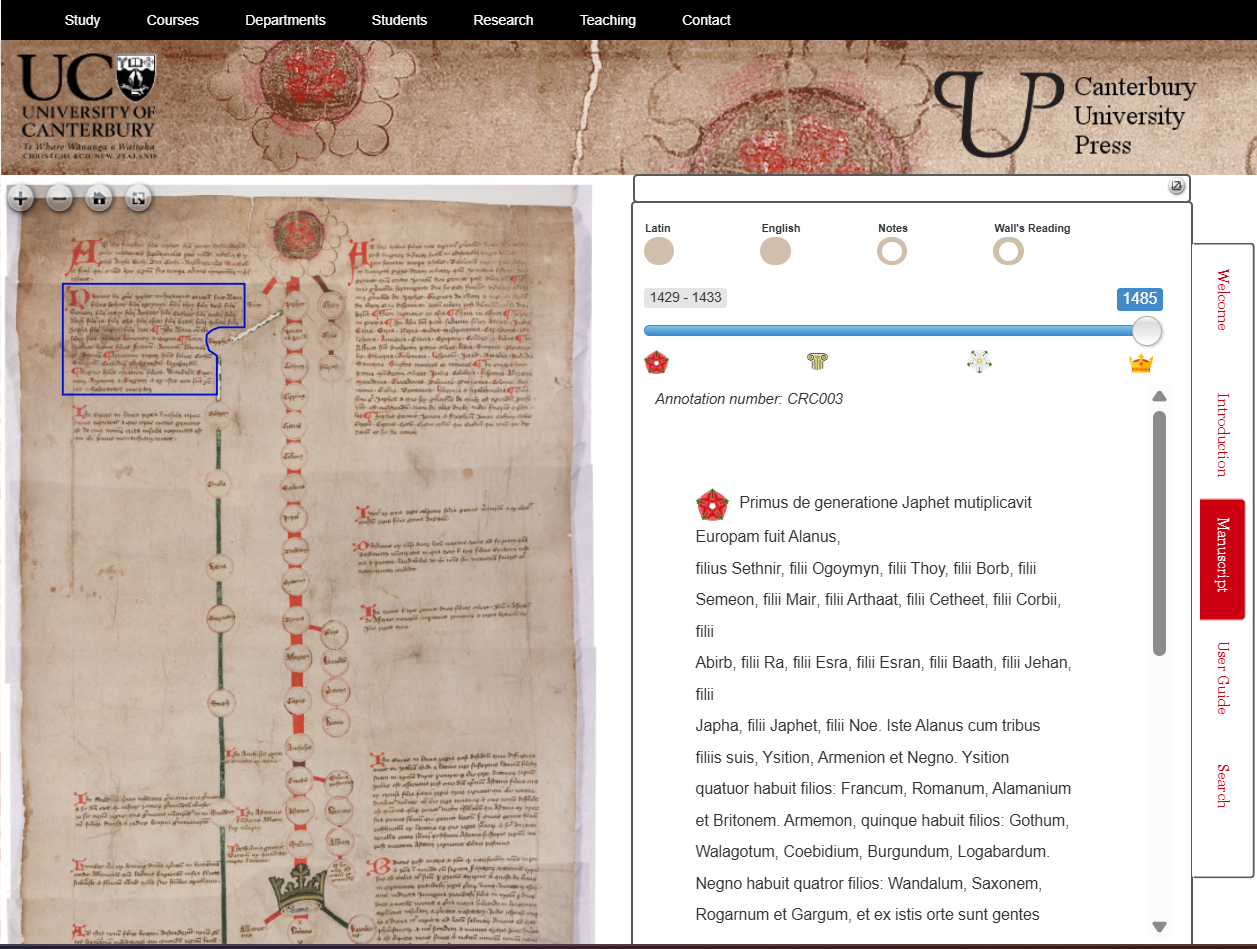Click the UC University of Canterbury logo

tap(88, 108)
